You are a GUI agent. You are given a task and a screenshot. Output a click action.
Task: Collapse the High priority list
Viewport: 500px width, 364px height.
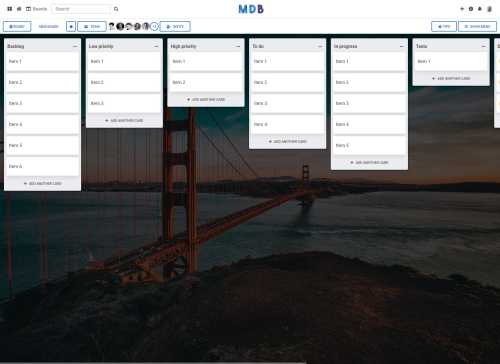pyautogui.click(x=238, y=46)
